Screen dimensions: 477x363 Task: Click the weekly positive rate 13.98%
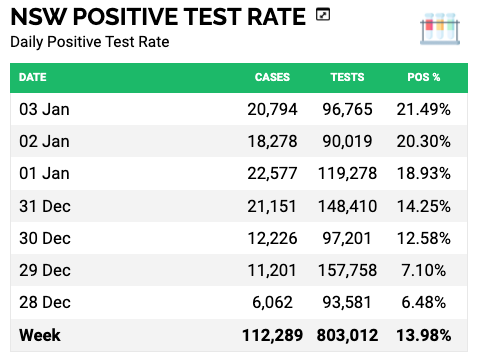point(424,335)
